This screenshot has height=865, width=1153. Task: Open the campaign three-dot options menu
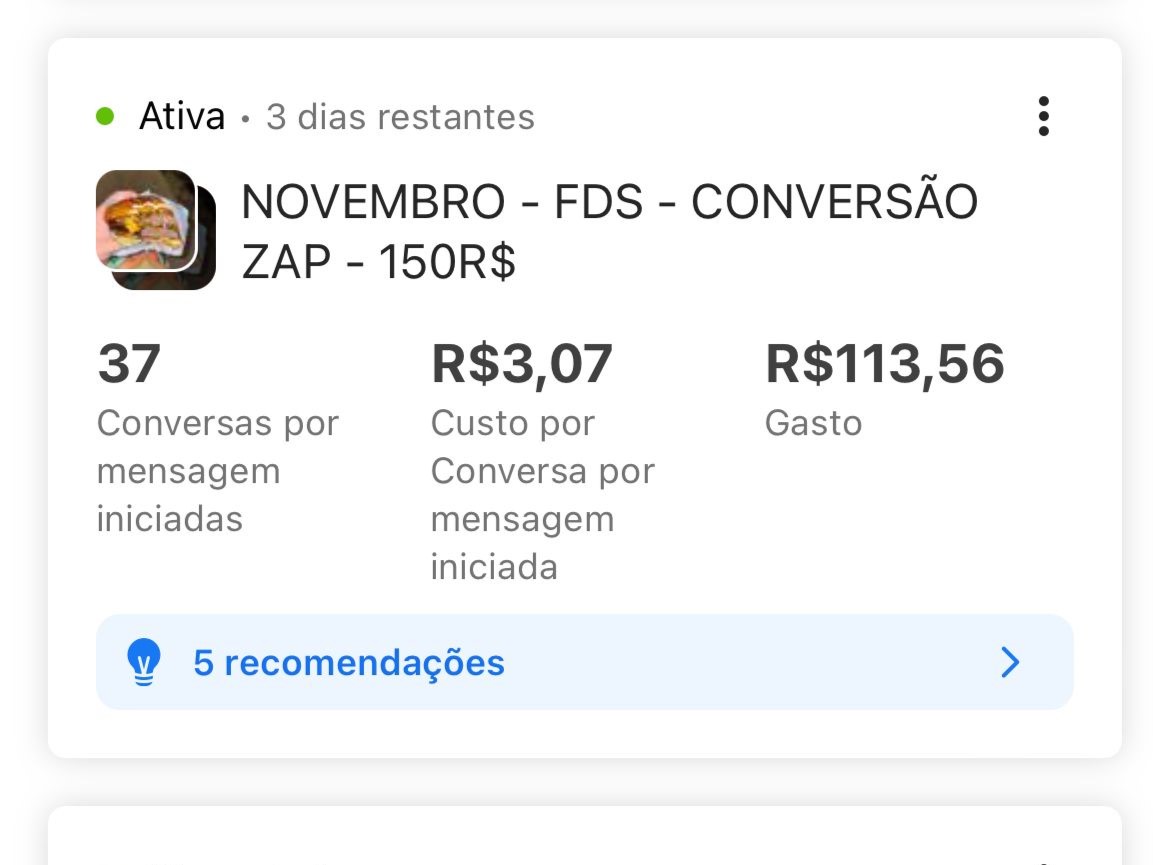pyautogui.click(x=1043, y=116)
